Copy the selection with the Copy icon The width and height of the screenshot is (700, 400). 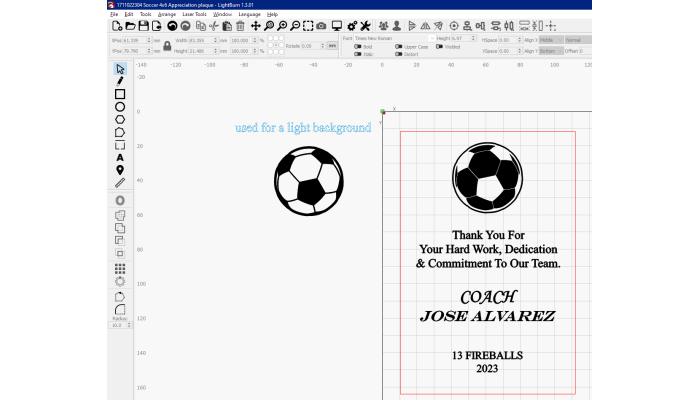[x=201, y=26]
